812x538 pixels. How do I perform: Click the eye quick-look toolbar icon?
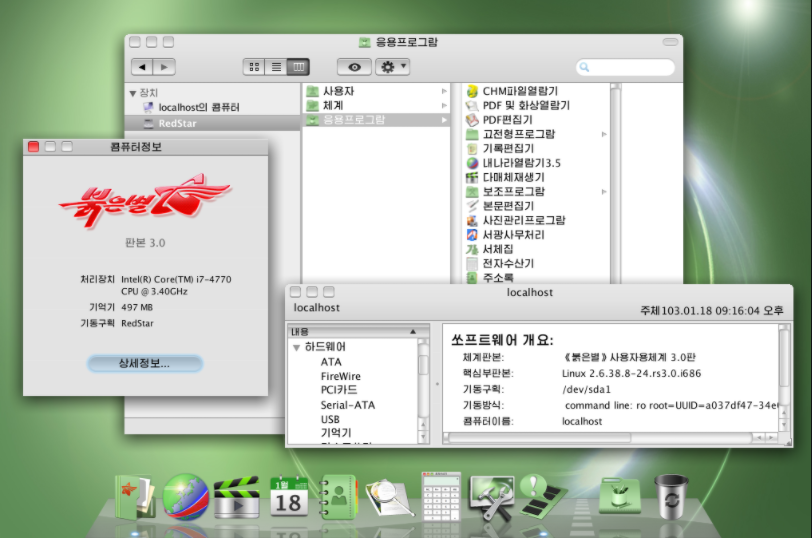[x=354, y=67]
